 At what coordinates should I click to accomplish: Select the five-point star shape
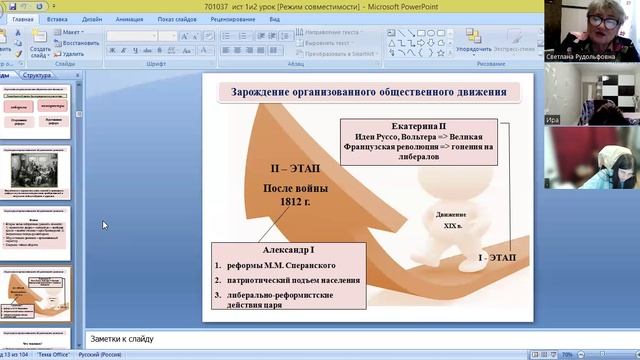coord(441,53)
